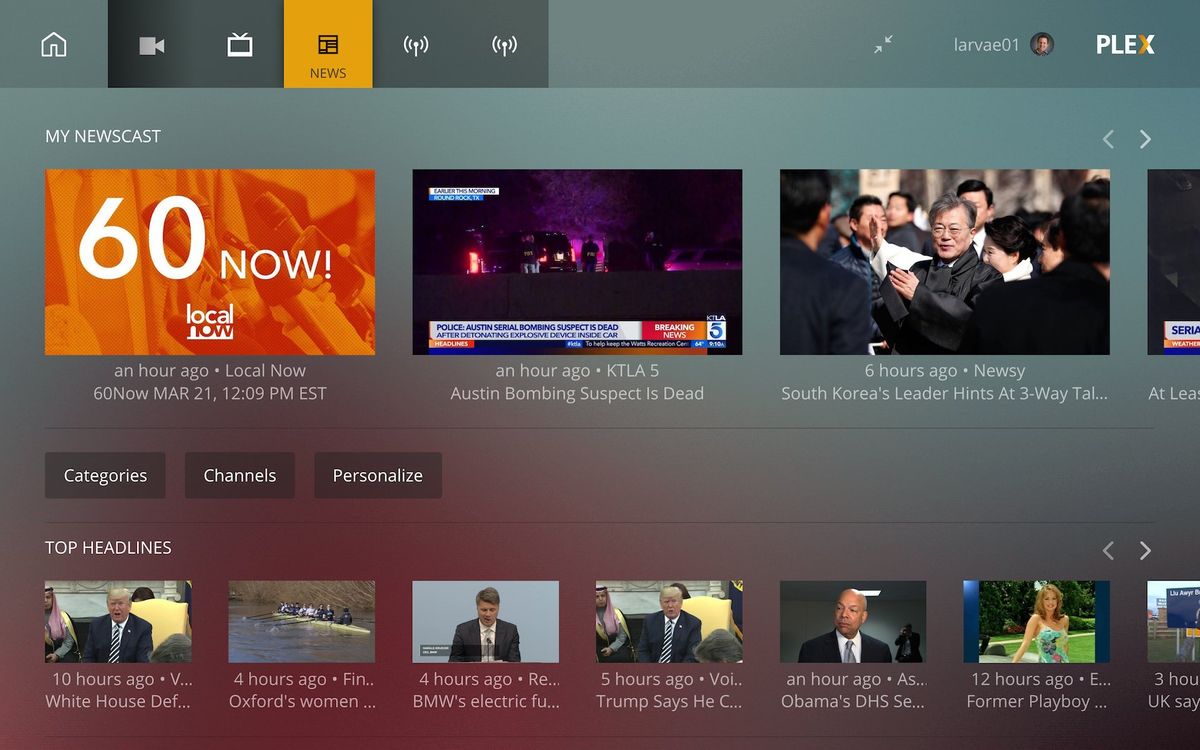Switch to the NEWS tab
This screenshot has height=750, width=1200.
[x=328, y=44]
